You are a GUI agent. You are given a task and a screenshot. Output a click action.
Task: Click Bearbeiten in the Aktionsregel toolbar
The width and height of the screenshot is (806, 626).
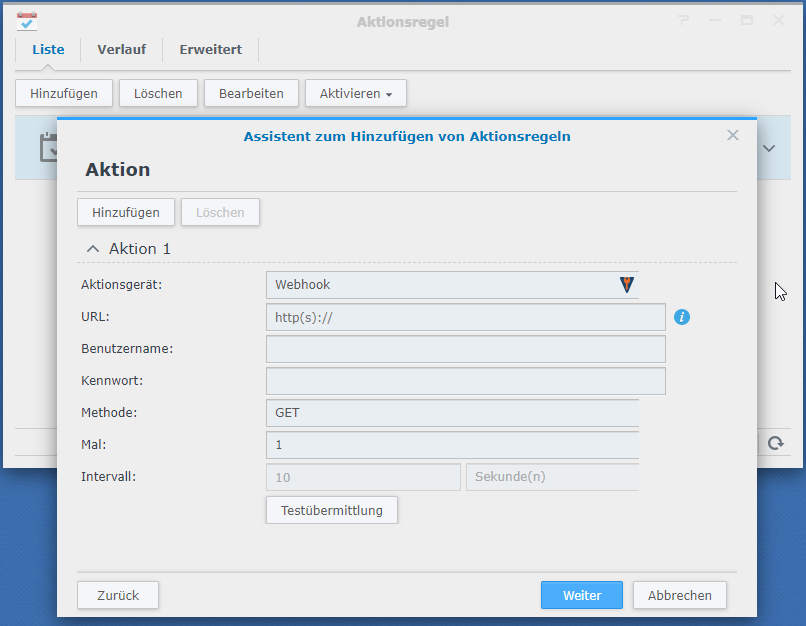[x=251, y=94]
